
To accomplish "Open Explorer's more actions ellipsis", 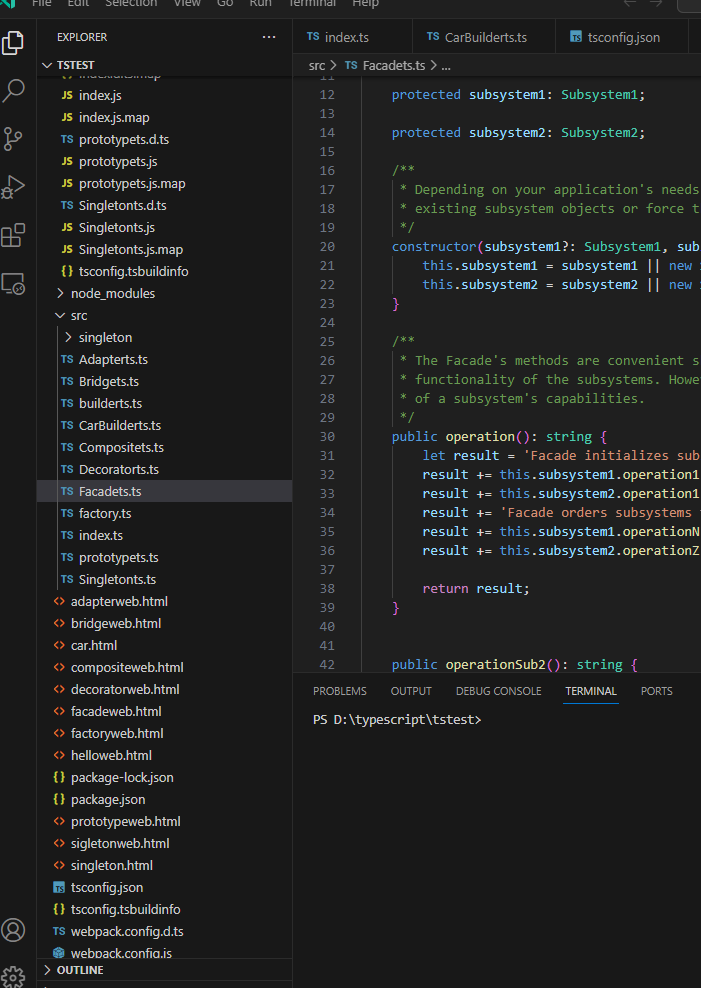I will point(268,37).
